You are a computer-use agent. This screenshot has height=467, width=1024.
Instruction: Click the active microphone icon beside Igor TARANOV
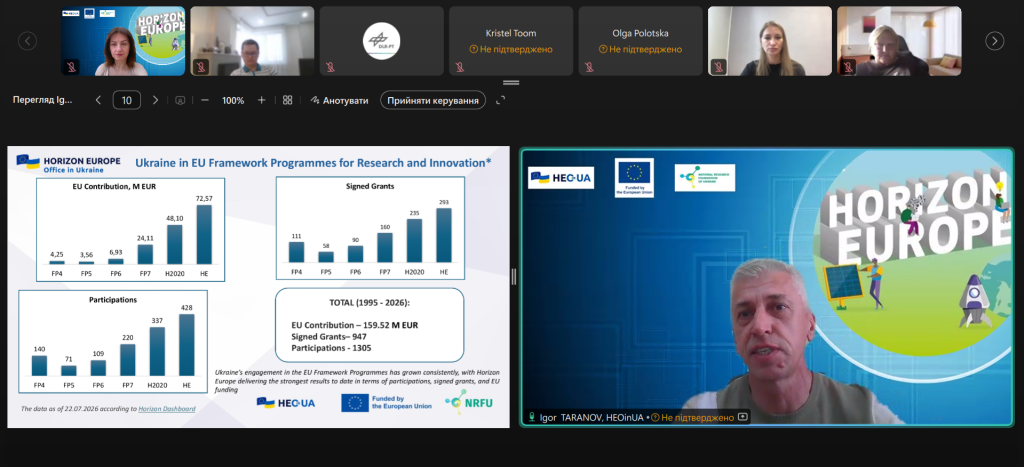pos(532,417)
